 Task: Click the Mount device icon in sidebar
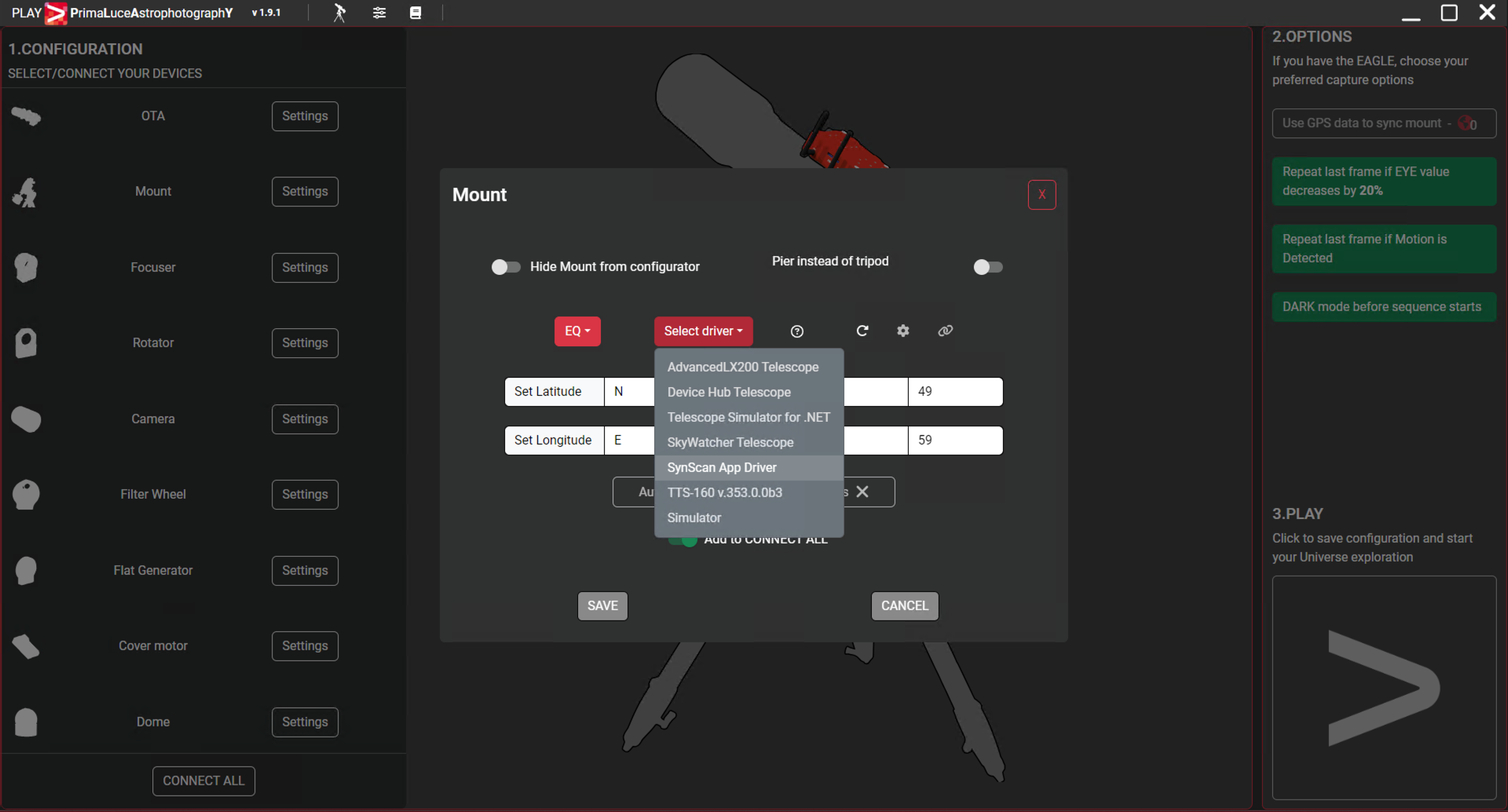[26, 192]
